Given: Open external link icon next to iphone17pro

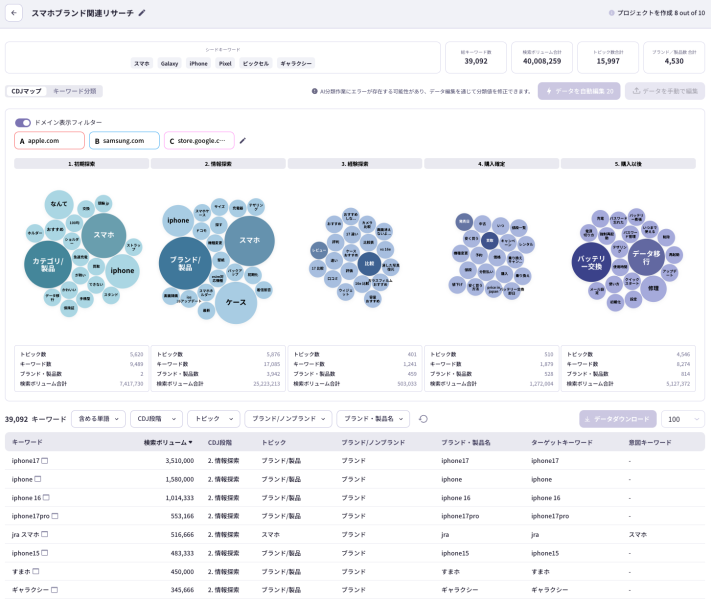Looking at the screenshot, I should tap(55, 516).
